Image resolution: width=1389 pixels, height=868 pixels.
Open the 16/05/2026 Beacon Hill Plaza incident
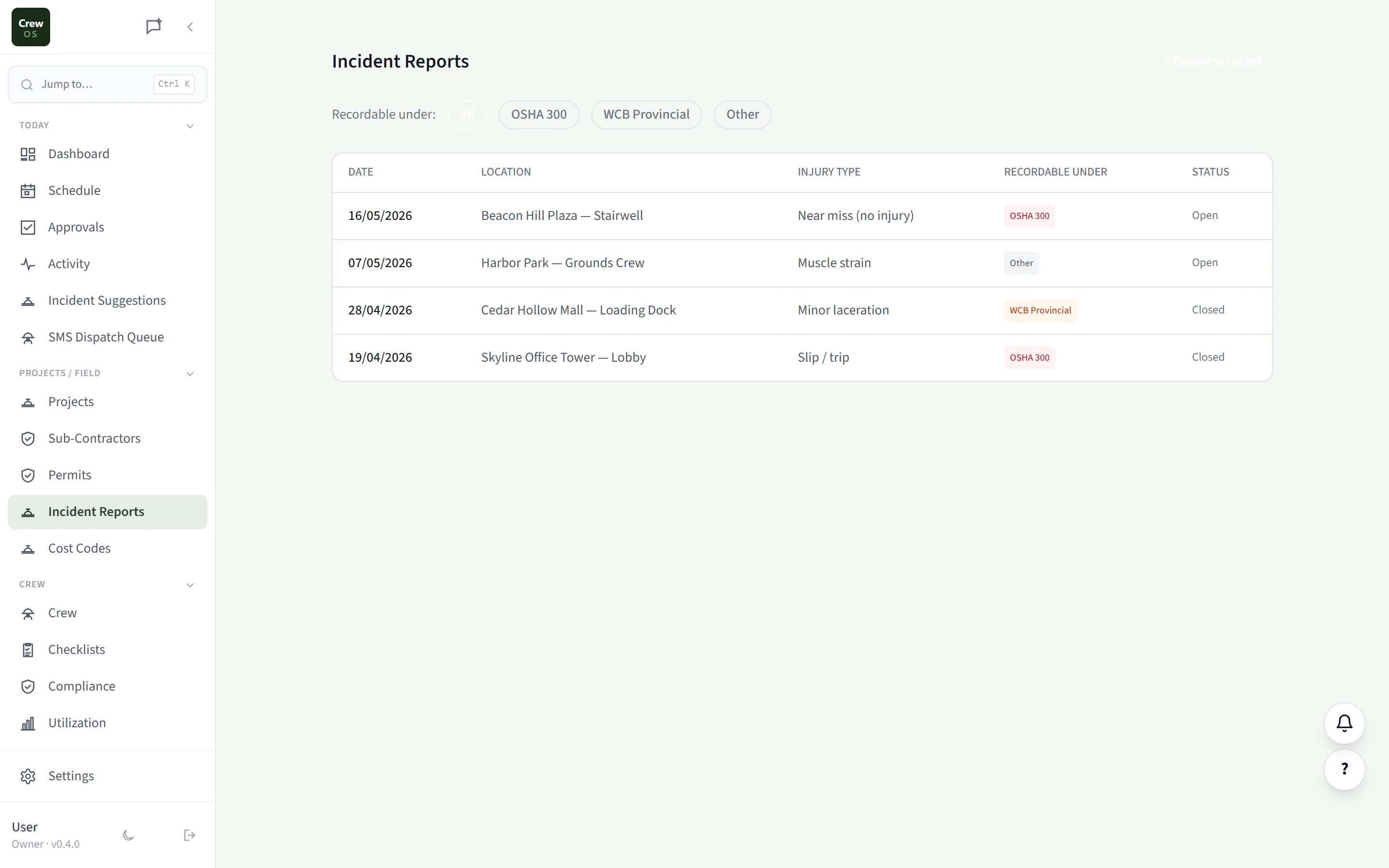point(803,216)
